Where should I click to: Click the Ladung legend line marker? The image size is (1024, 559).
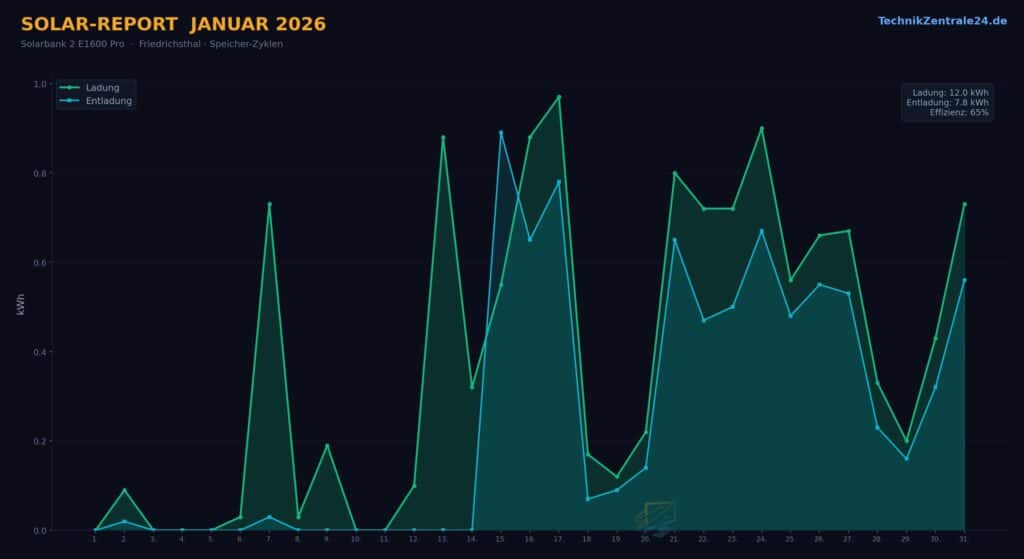tap(70, 88)
